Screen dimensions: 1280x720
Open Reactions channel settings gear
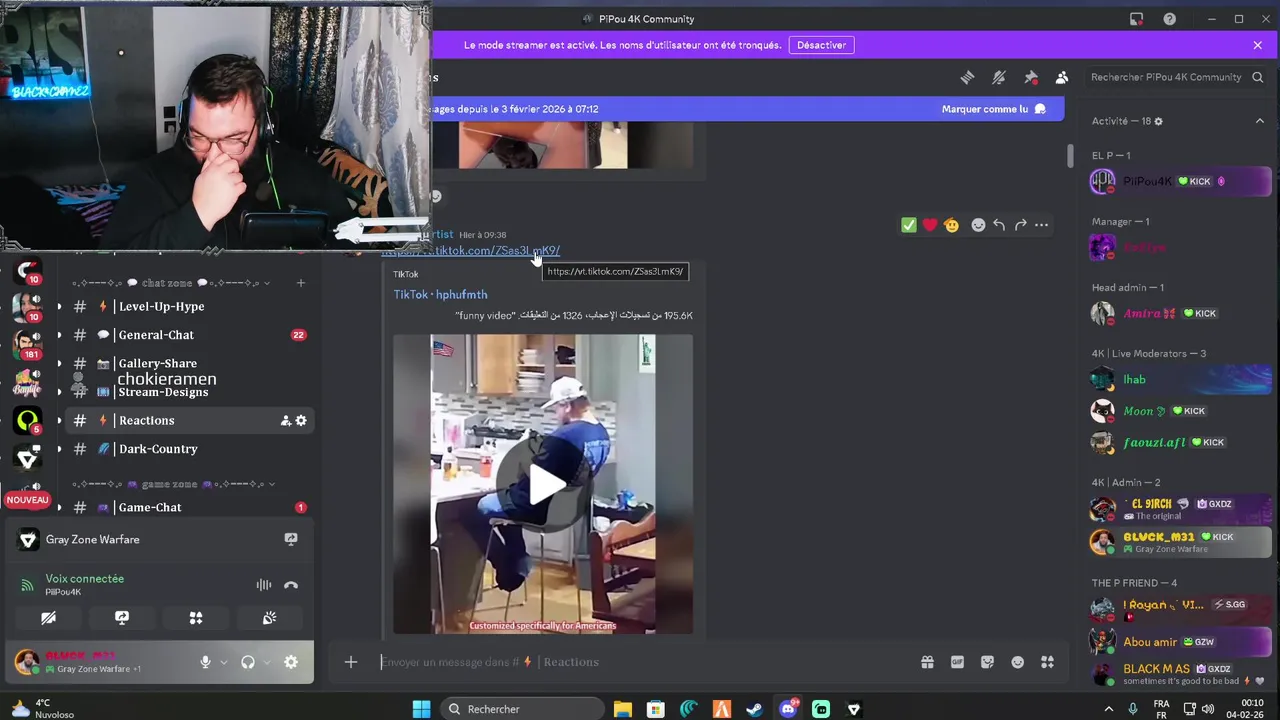click(301, 421)
